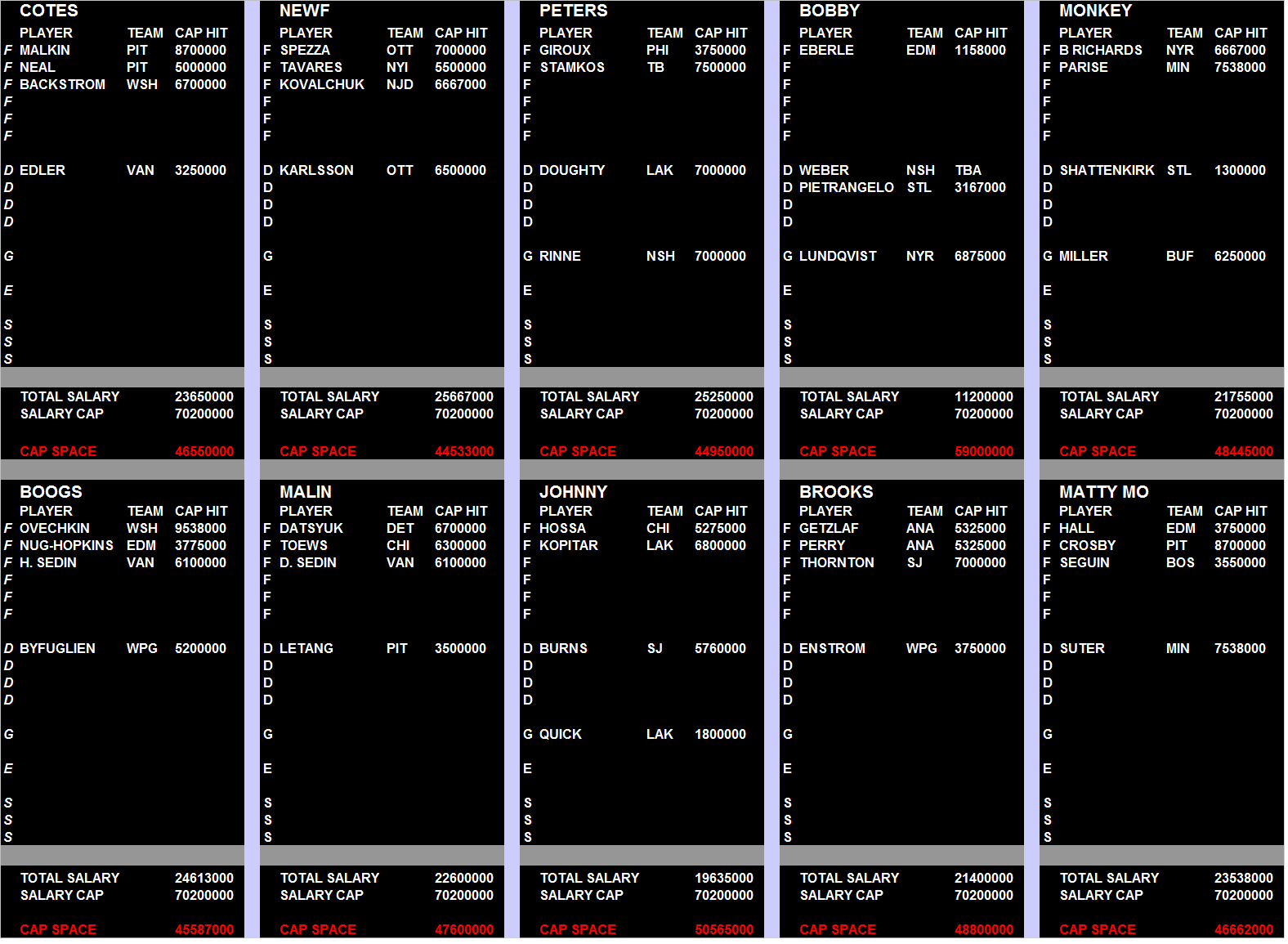1288x944 pixels.
Task: Click the TAVARES player cell
Action: coord(311,67)
